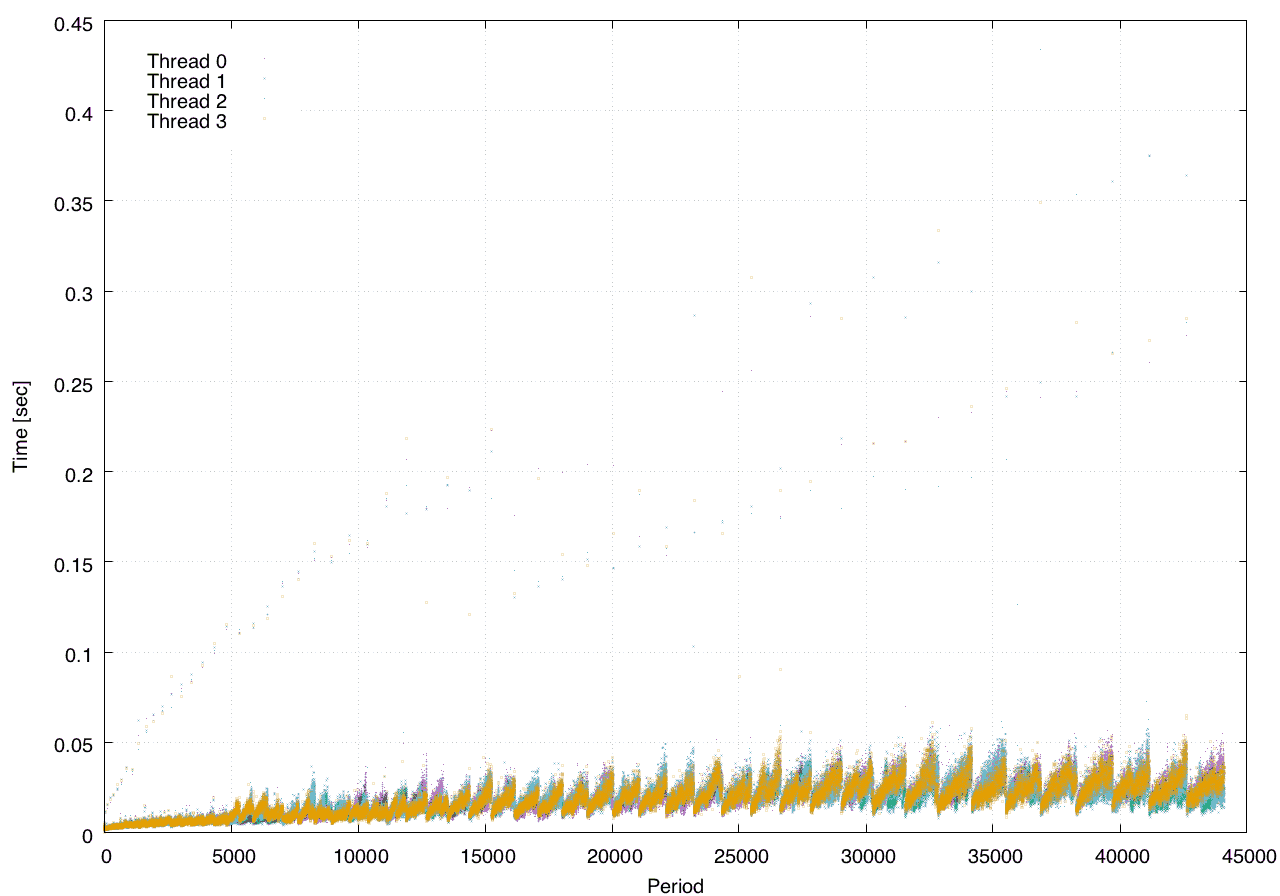Screen dimensions: 1280x896
Task: Select the 0.25 y-axis tick label
Action: 73,383
